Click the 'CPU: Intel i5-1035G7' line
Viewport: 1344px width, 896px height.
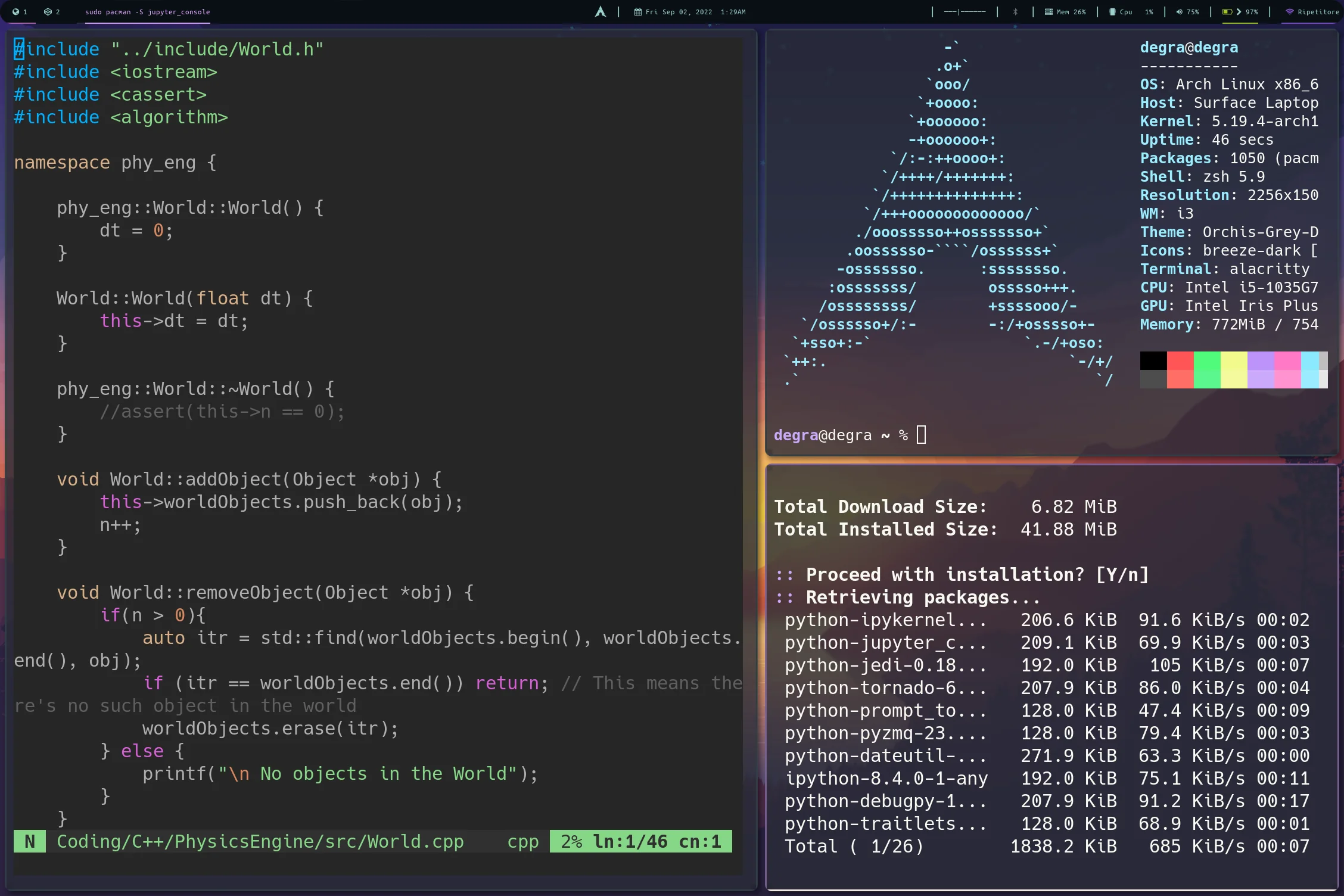(x=1229, y=287)
